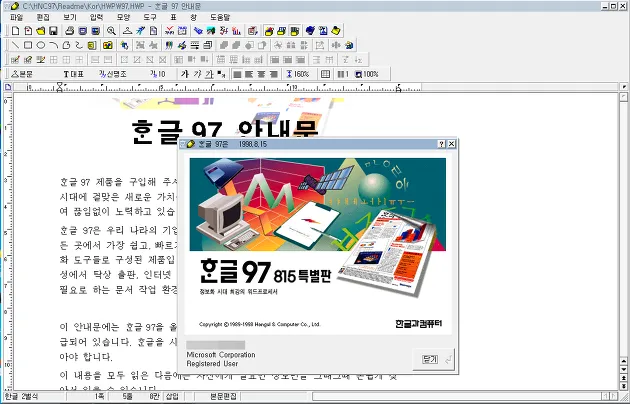This screenshot has height=404, width=630.
Task: Open the 본문 paragraph style dropdown
Action: pos(23,74)
